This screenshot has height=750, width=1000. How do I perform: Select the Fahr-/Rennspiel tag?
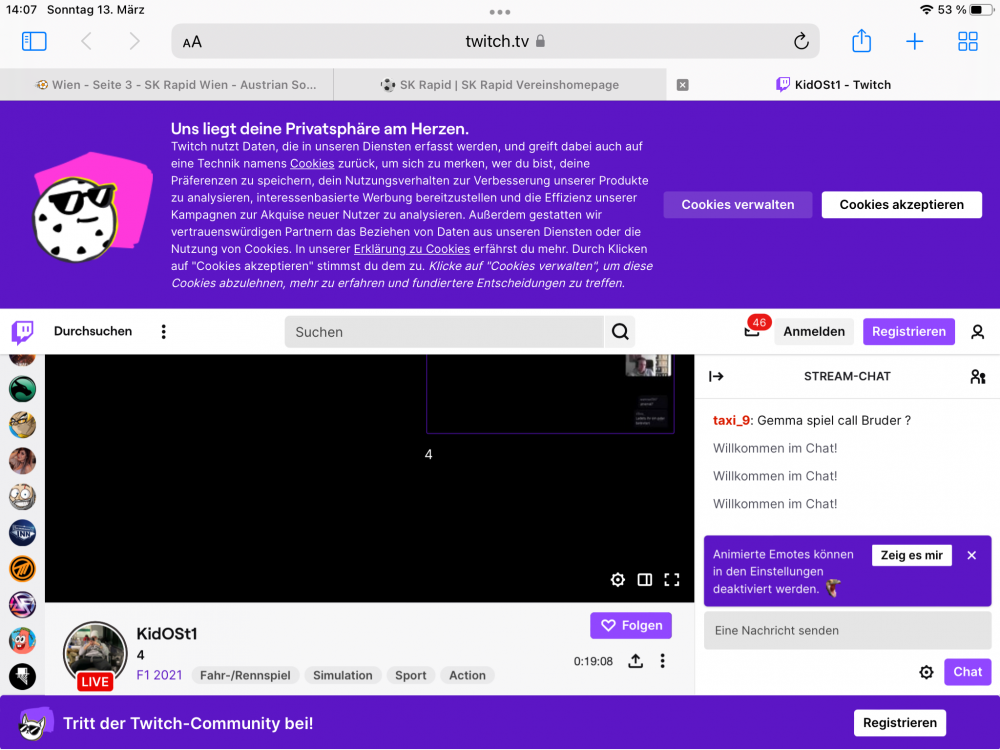245,675
